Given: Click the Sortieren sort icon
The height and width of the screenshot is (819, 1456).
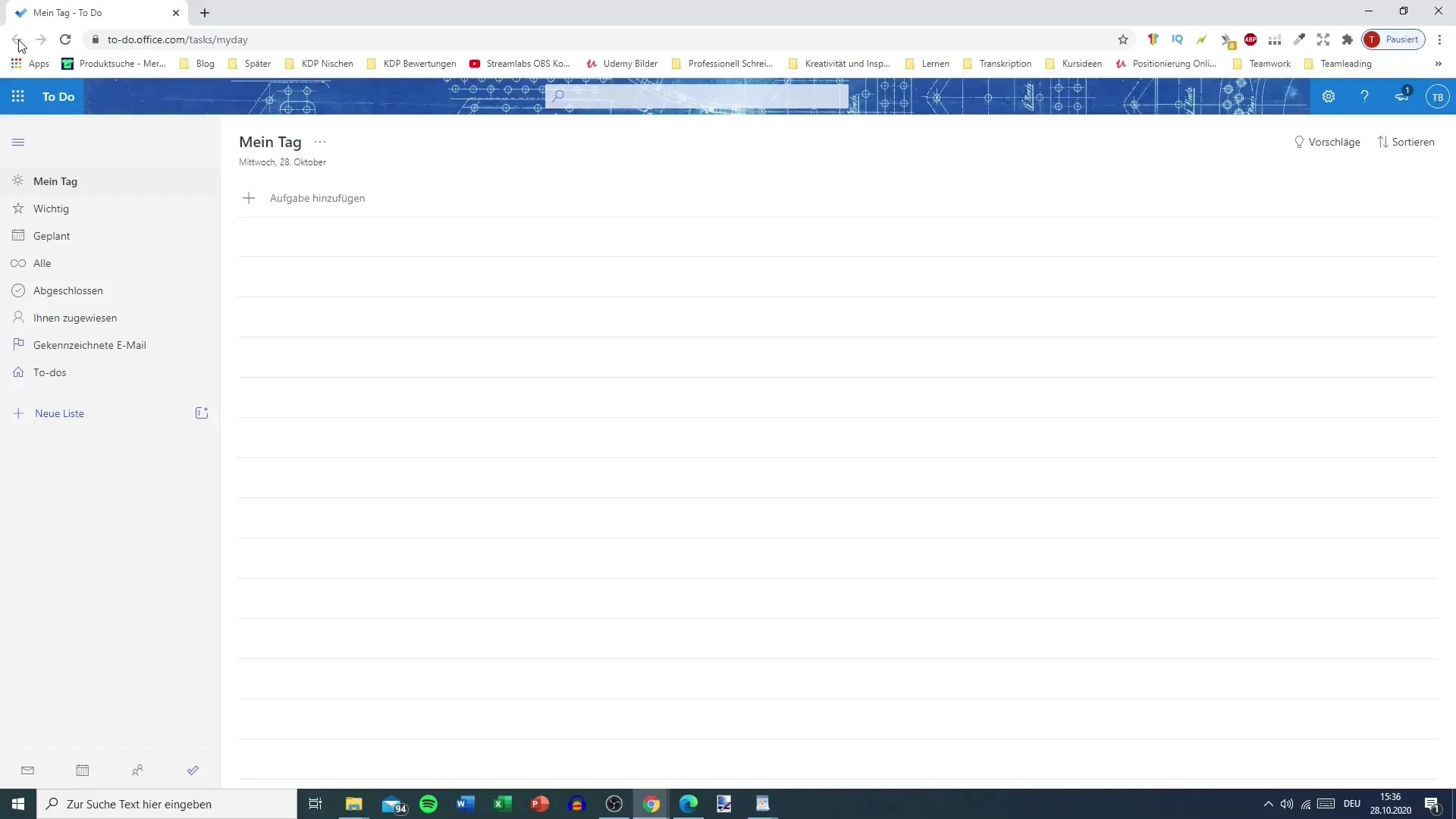Looking at the screenshot, I should (1383, 141).
